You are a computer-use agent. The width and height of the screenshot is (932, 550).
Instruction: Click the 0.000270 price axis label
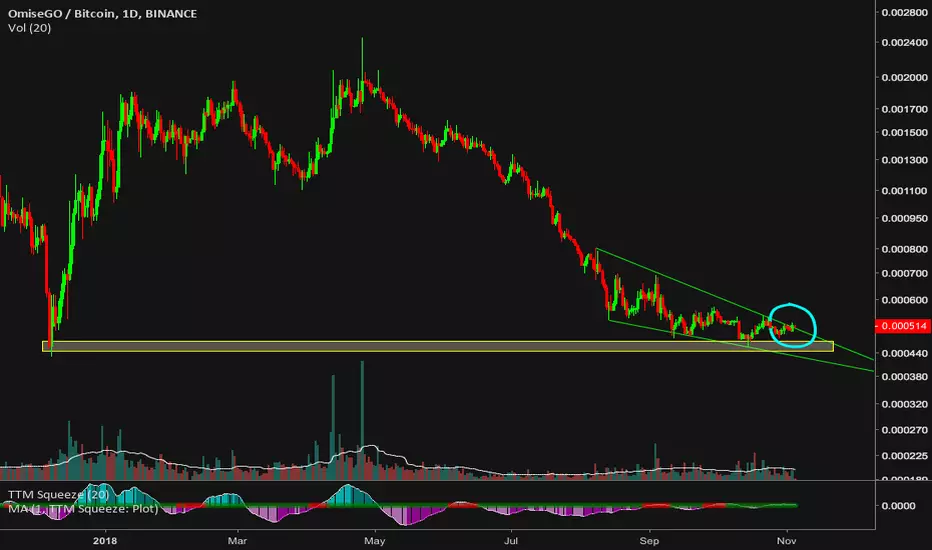(904, 430)
